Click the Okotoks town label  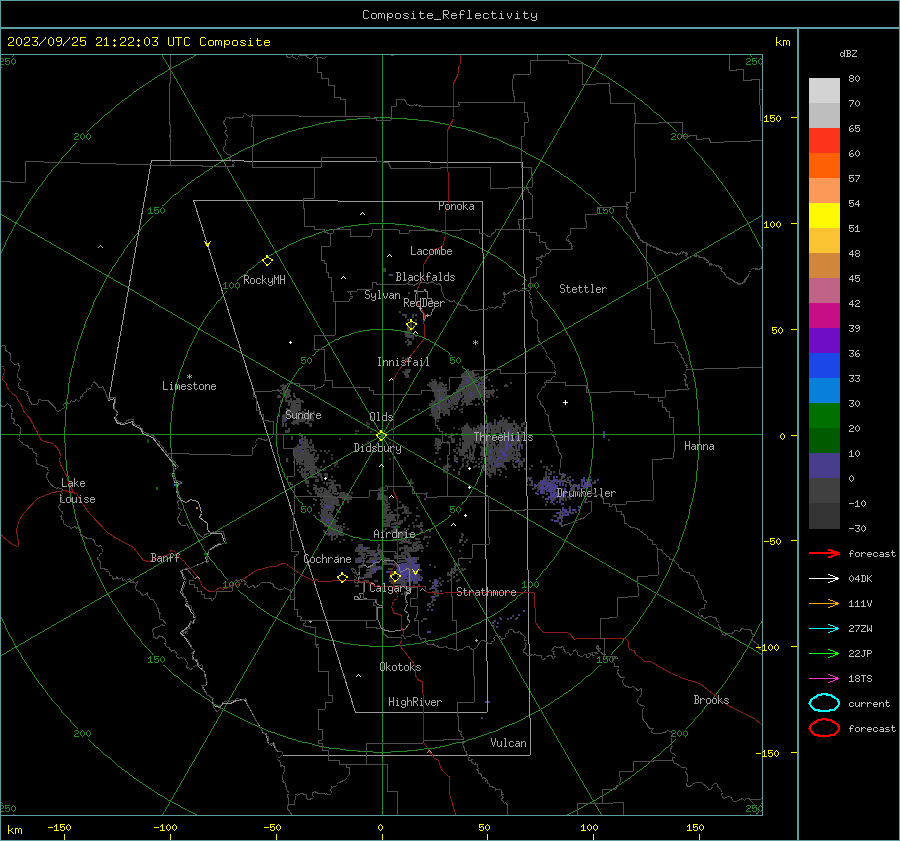[x=400, y=667]
